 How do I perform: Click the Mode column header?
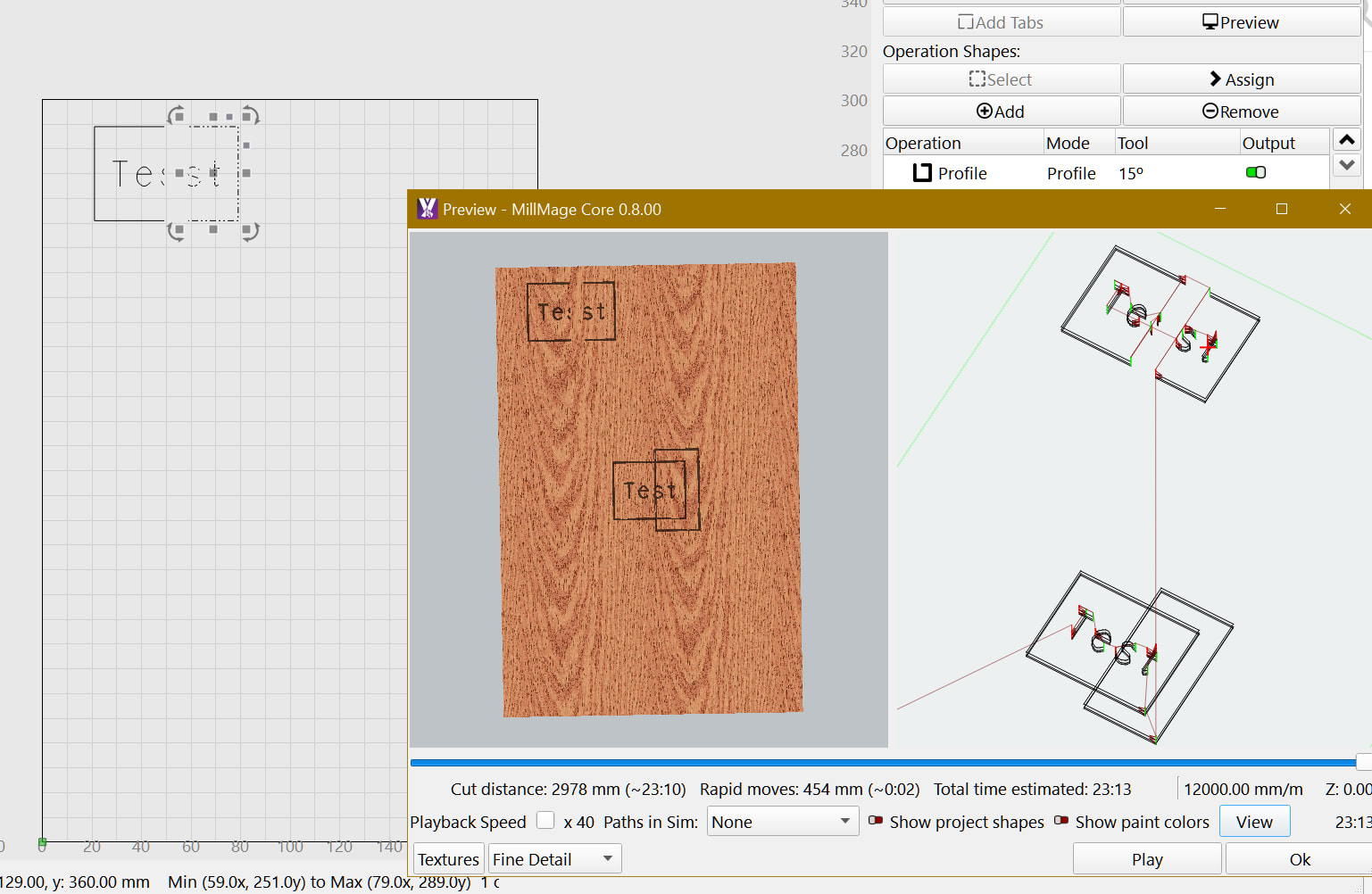pyautogui.click(x=1068, y=143)
